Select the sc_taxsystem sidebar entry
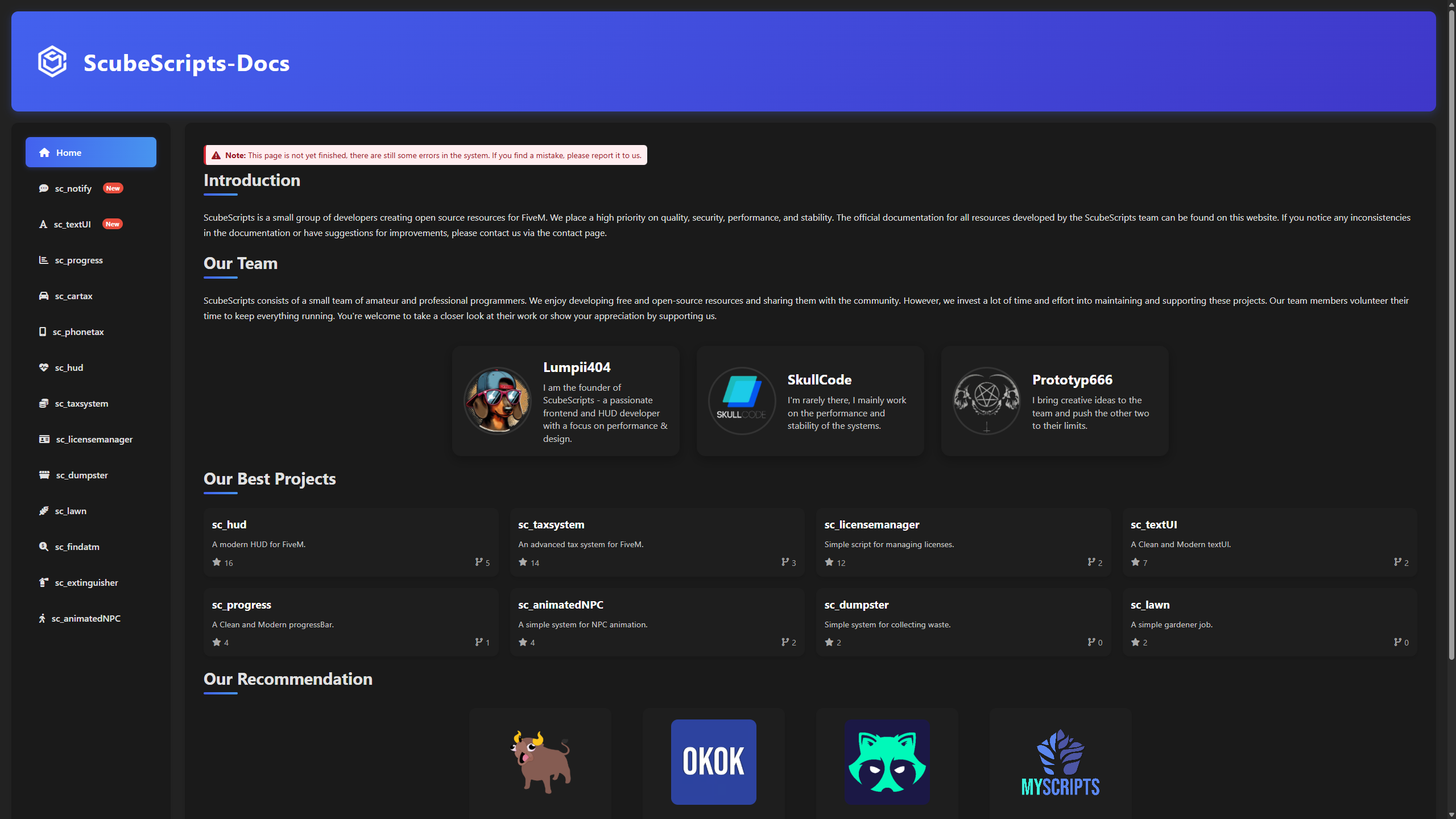The width and height of the screenshot is (1456, 819). (x=91, y=403)
